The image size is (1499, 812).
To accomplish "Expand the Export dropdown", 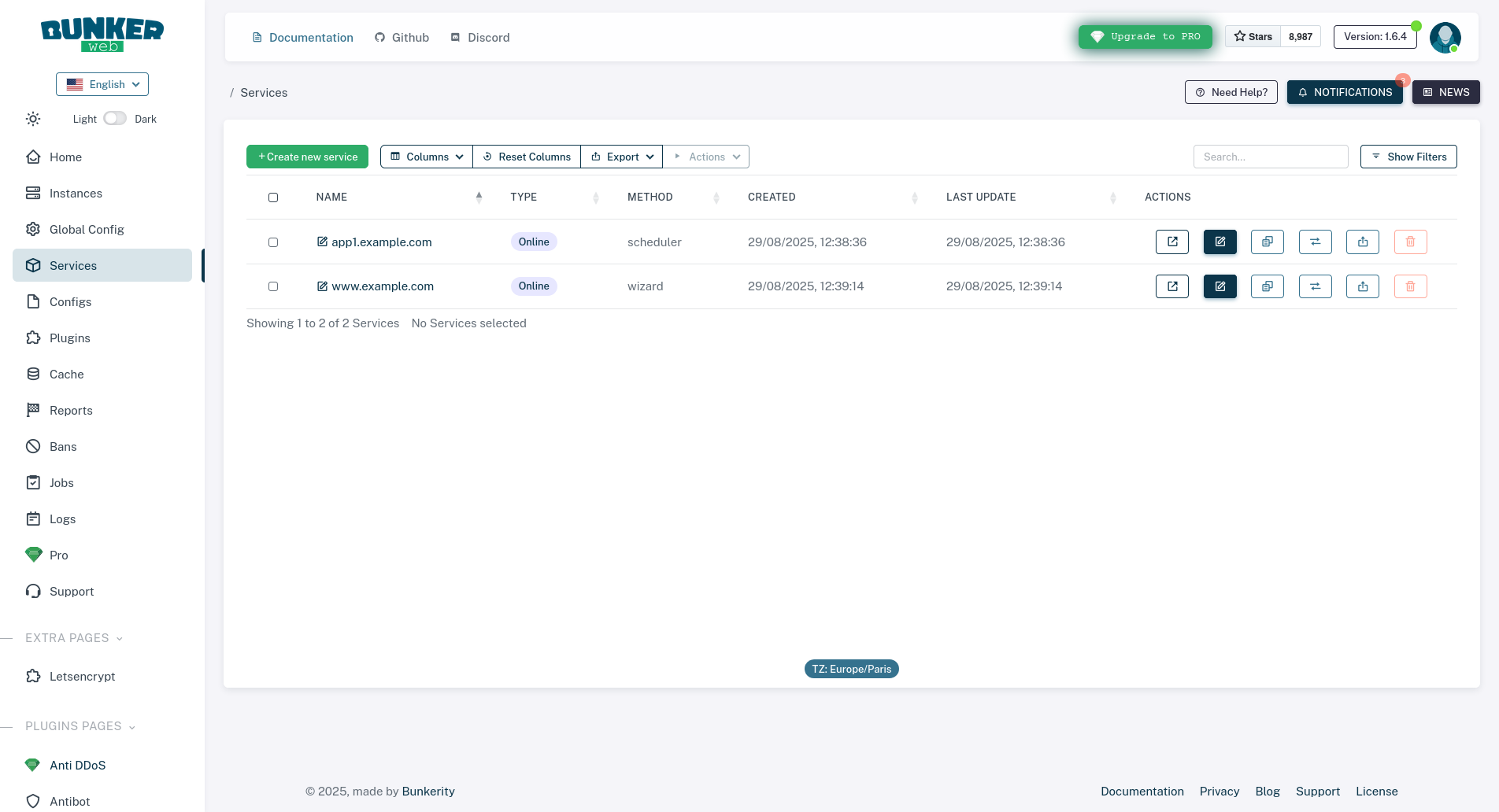I will pos(622,157).
